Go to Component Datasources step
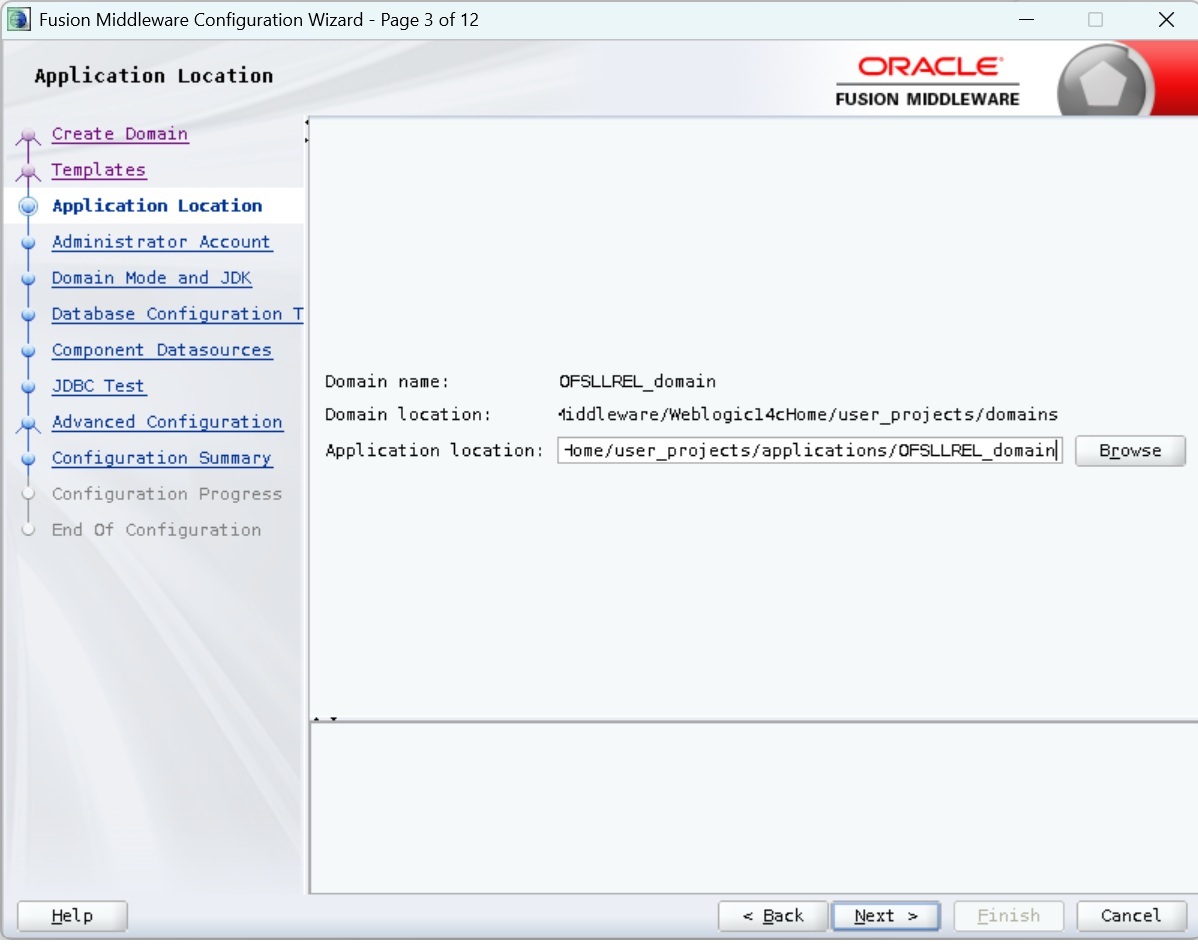 point(162,349)
